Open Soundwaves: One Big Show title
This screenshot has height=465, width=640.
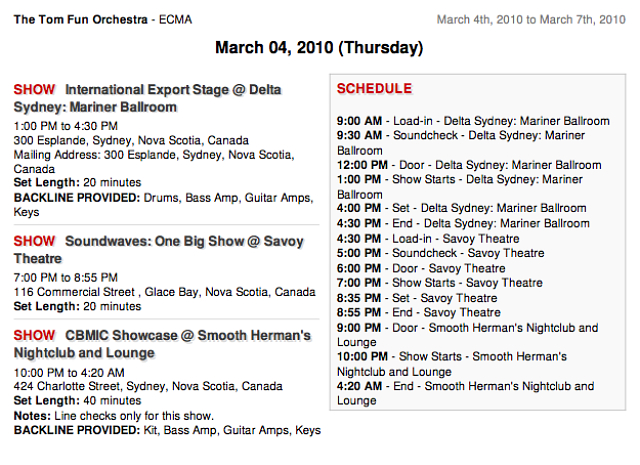coord(159,250)
